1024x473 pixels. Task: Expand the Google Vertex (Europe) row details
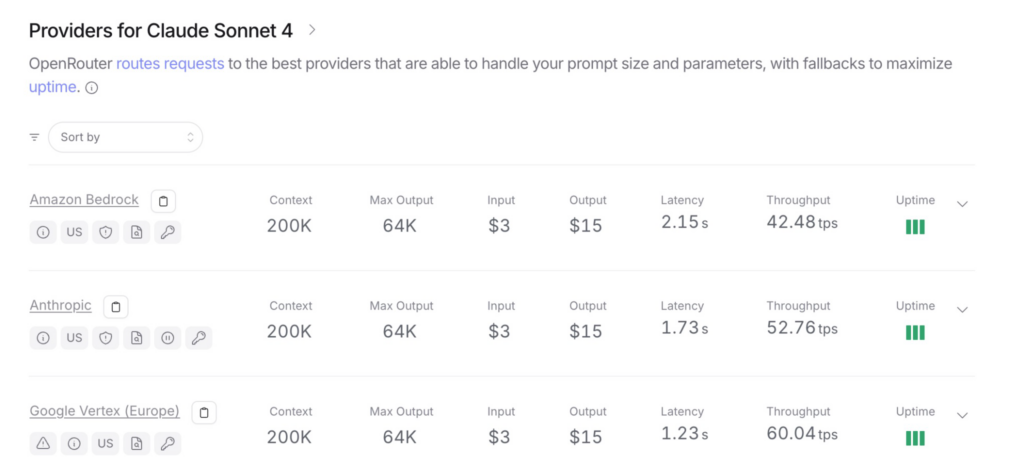click(x=962, y=415)
